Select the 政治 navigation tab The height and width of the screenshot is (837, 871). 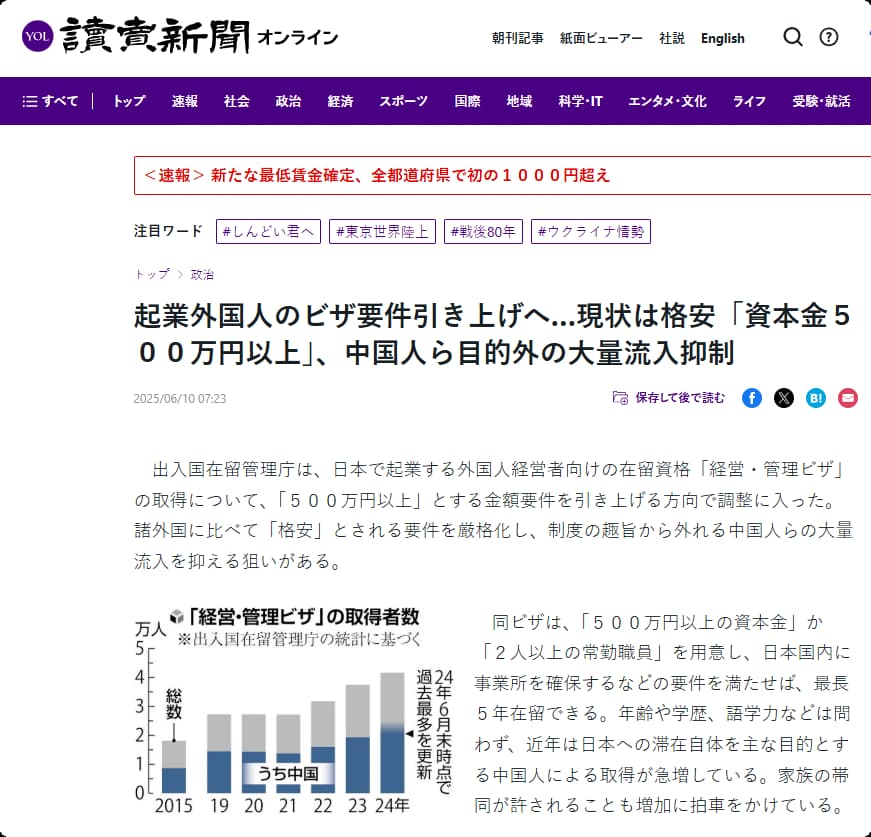[289, 101]
